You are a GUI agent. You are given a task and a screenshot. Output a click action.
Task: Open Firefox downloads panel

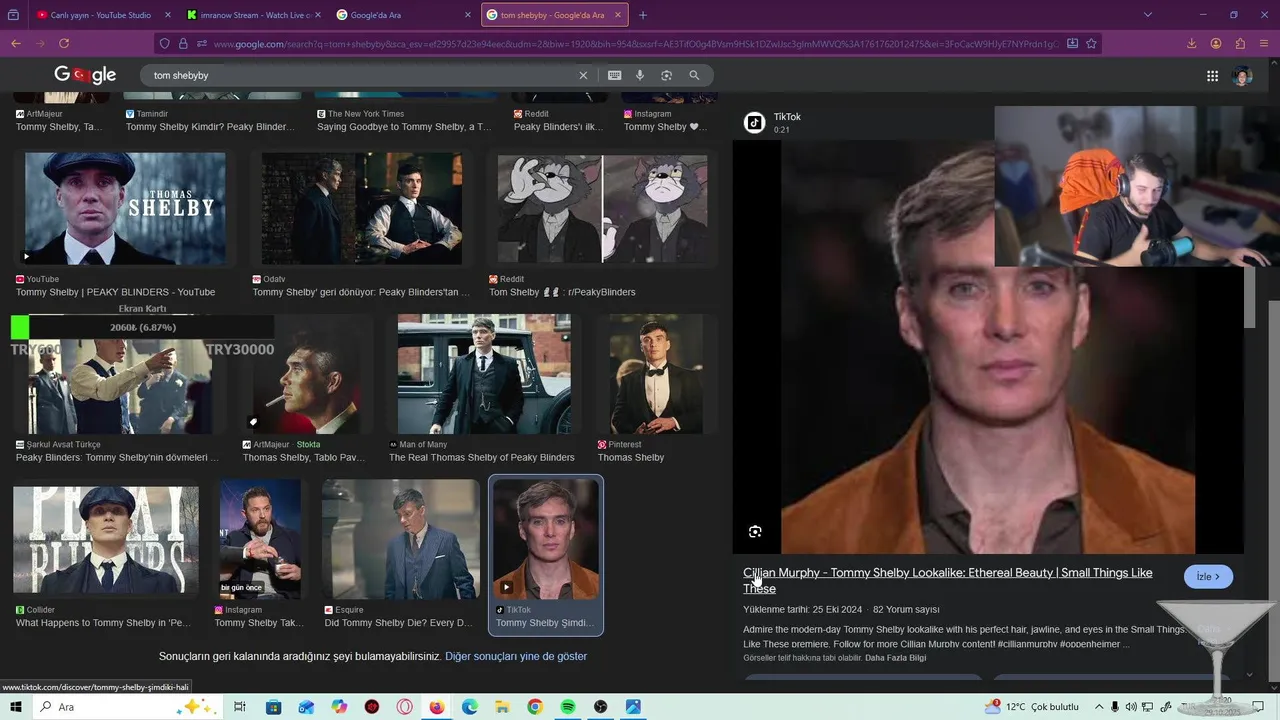(1191, 43)
